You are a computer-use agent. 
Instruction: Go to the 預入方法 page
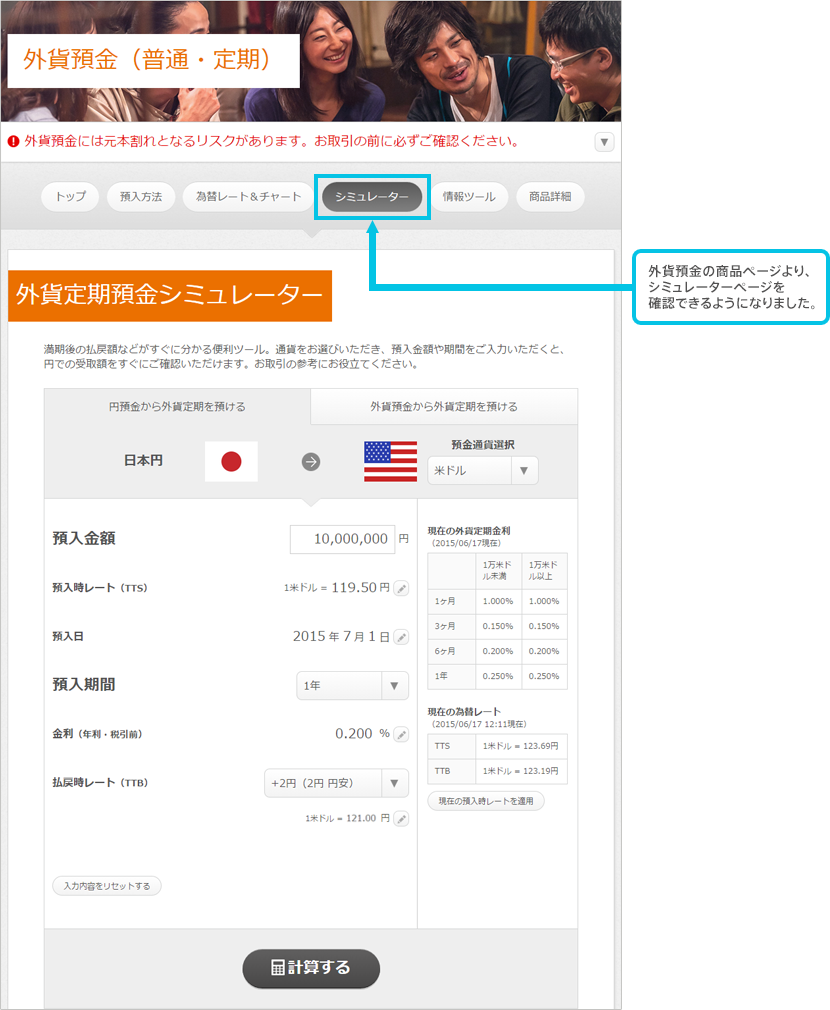(140, 197)
